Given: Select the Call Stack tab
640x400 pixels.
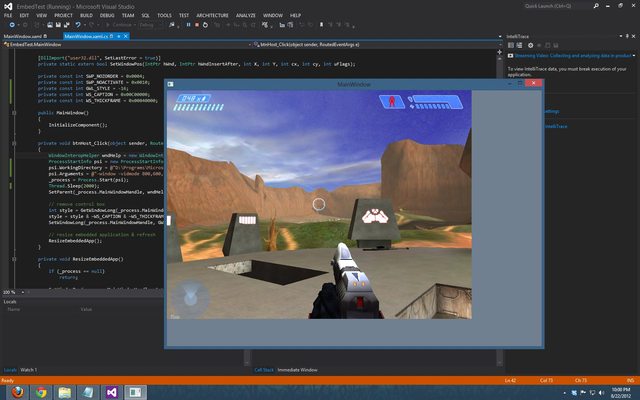Looking at the screenshot, I should tap(264, 370).
